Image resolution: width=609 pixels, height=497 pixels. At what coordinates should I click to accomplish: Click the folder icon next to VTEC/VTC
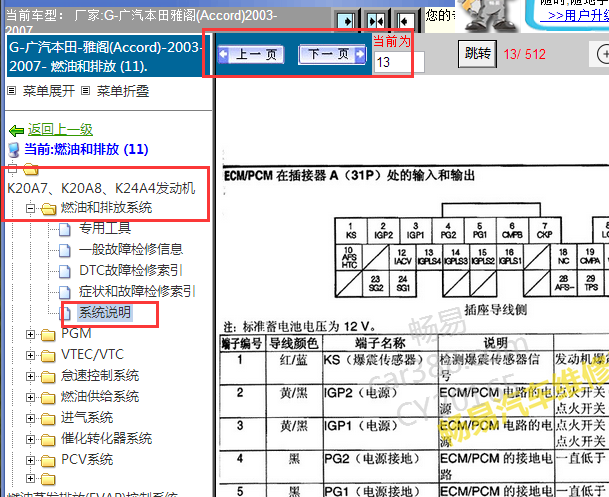48,356
